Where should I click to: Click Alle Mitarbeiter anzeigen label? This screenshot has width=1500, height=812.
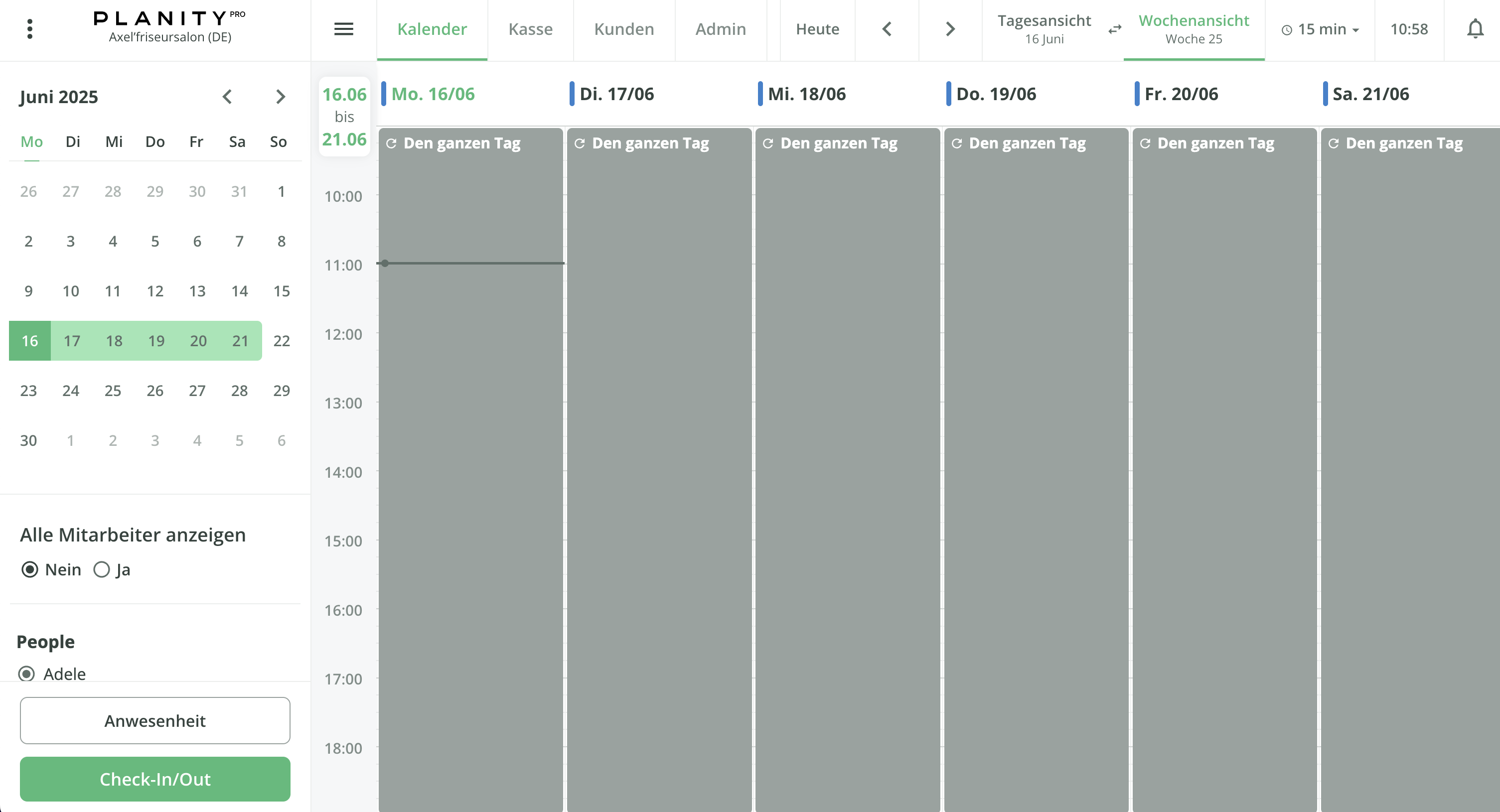click(133, 535)
